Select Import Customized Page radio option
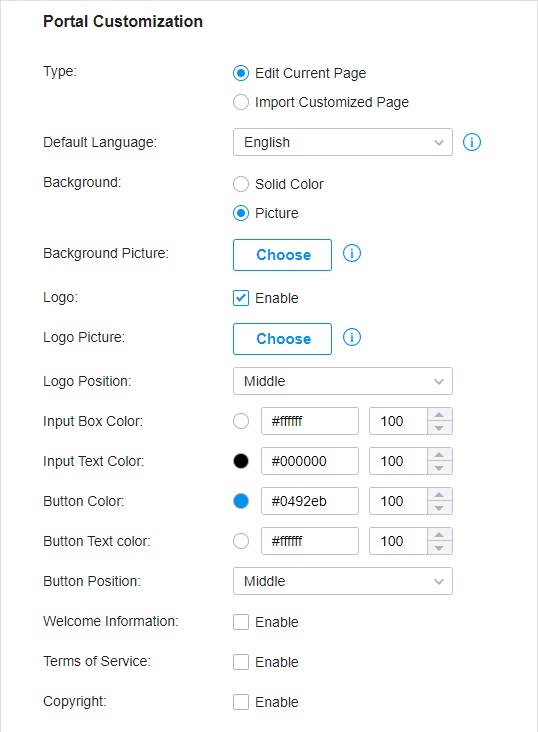The height and width of the screenshot is (732, 538). [241, 102]
